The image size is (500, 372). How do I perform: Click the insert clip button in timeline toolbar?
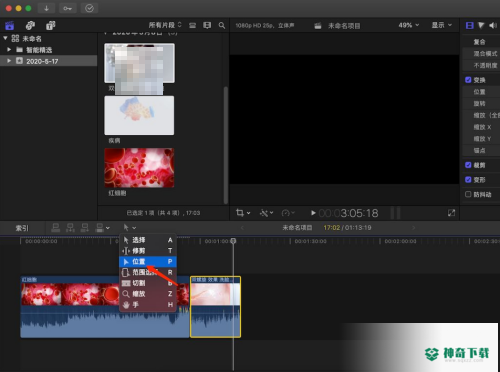point(70,228)
